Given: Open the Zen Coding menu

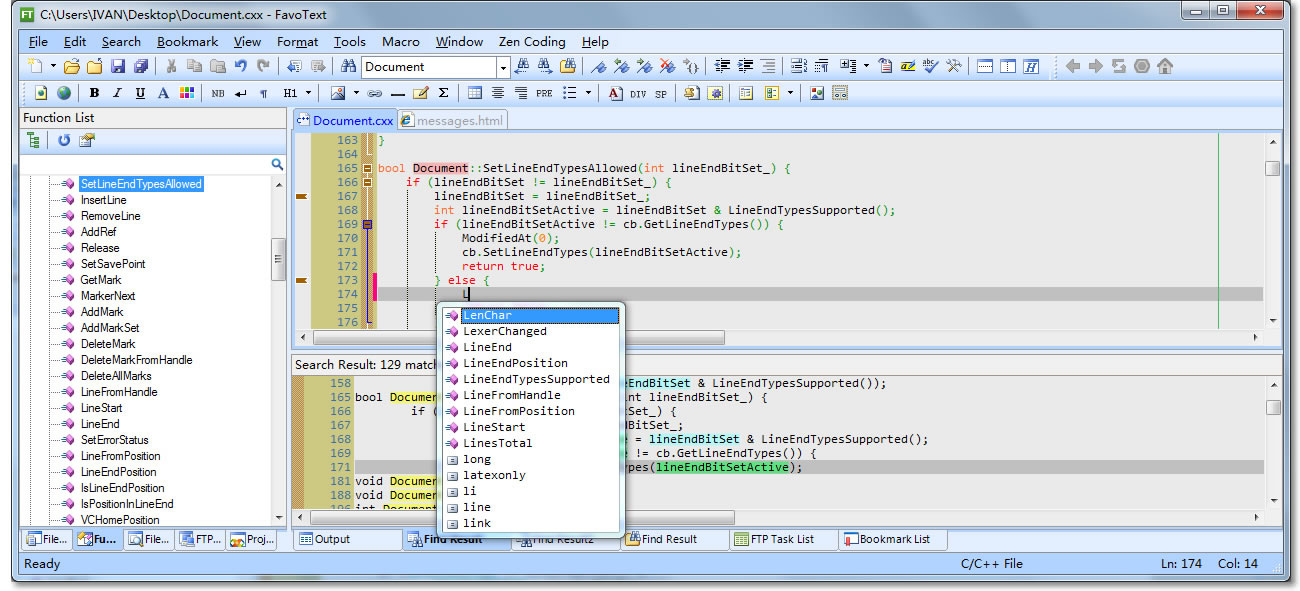Looking at the screenshot, I should (531, 42).
